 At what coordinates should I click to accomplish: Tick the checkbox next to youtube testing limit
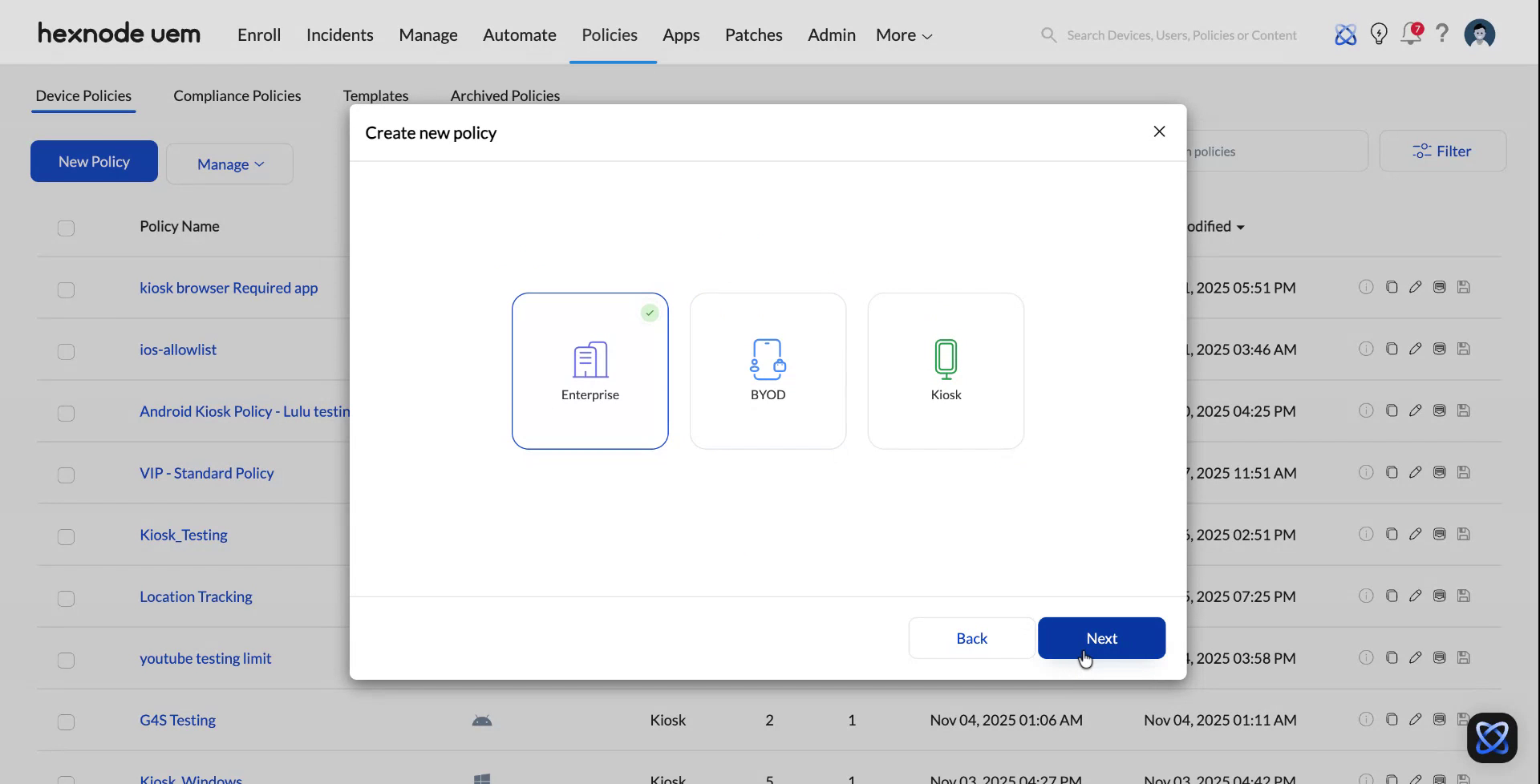pyautogui.click(x=66, y=661)
